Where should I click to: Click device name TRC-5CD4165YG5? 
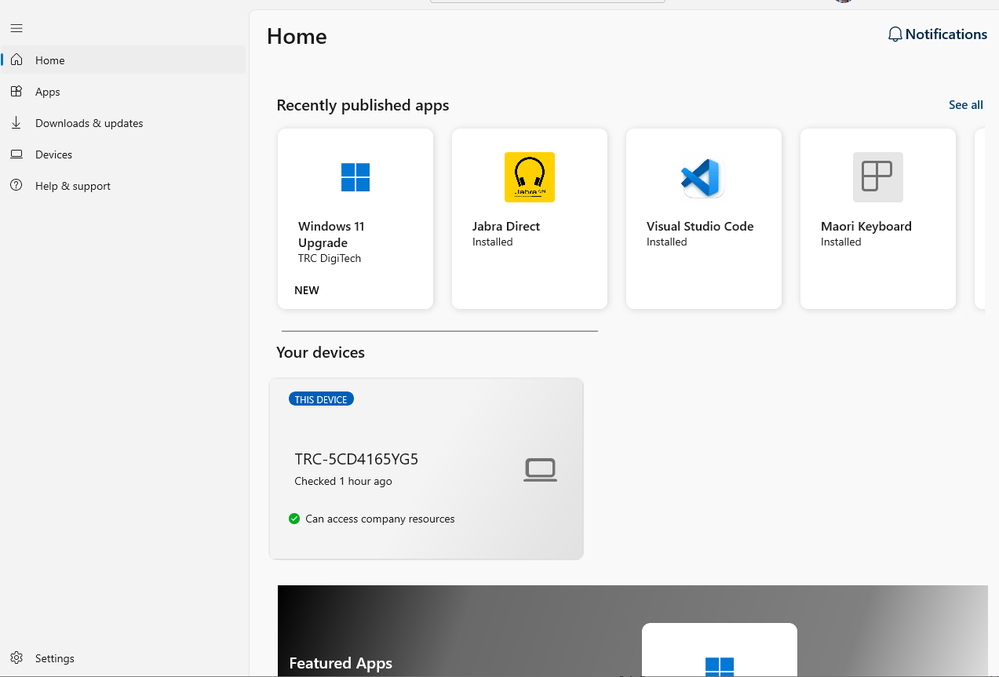point(356,459)
